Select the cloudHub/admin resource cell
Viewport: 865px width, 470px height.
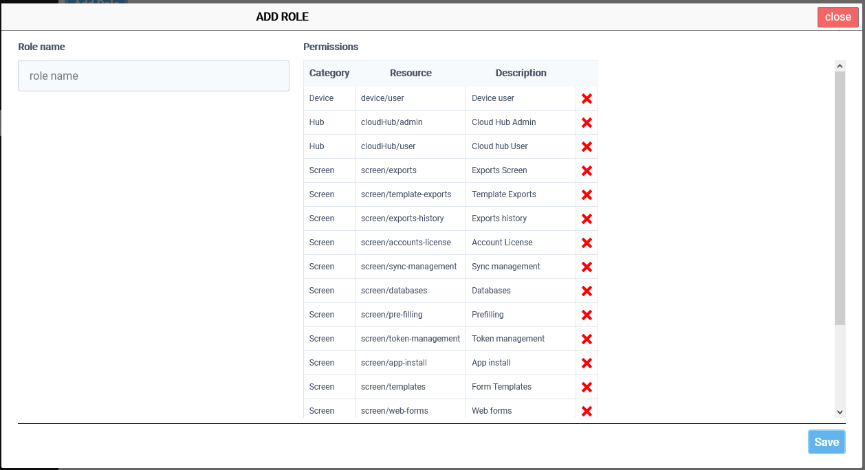(x=410, y=122)
